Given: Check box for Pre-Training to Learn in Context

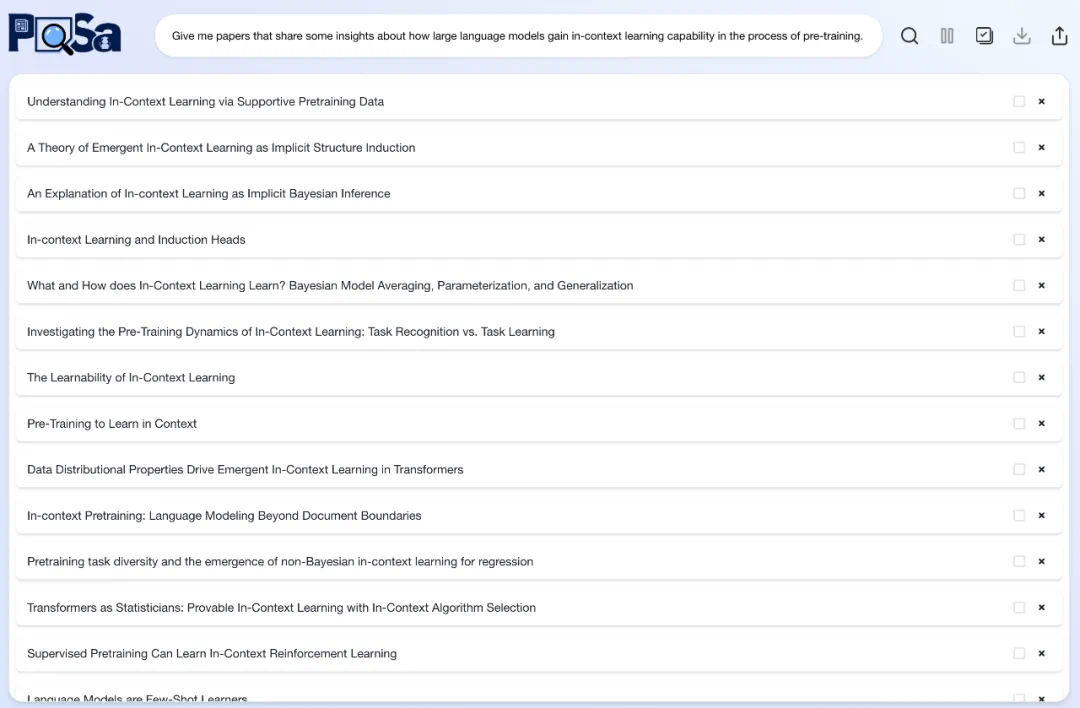Looking at the screenshot, I should (1019, 424).
